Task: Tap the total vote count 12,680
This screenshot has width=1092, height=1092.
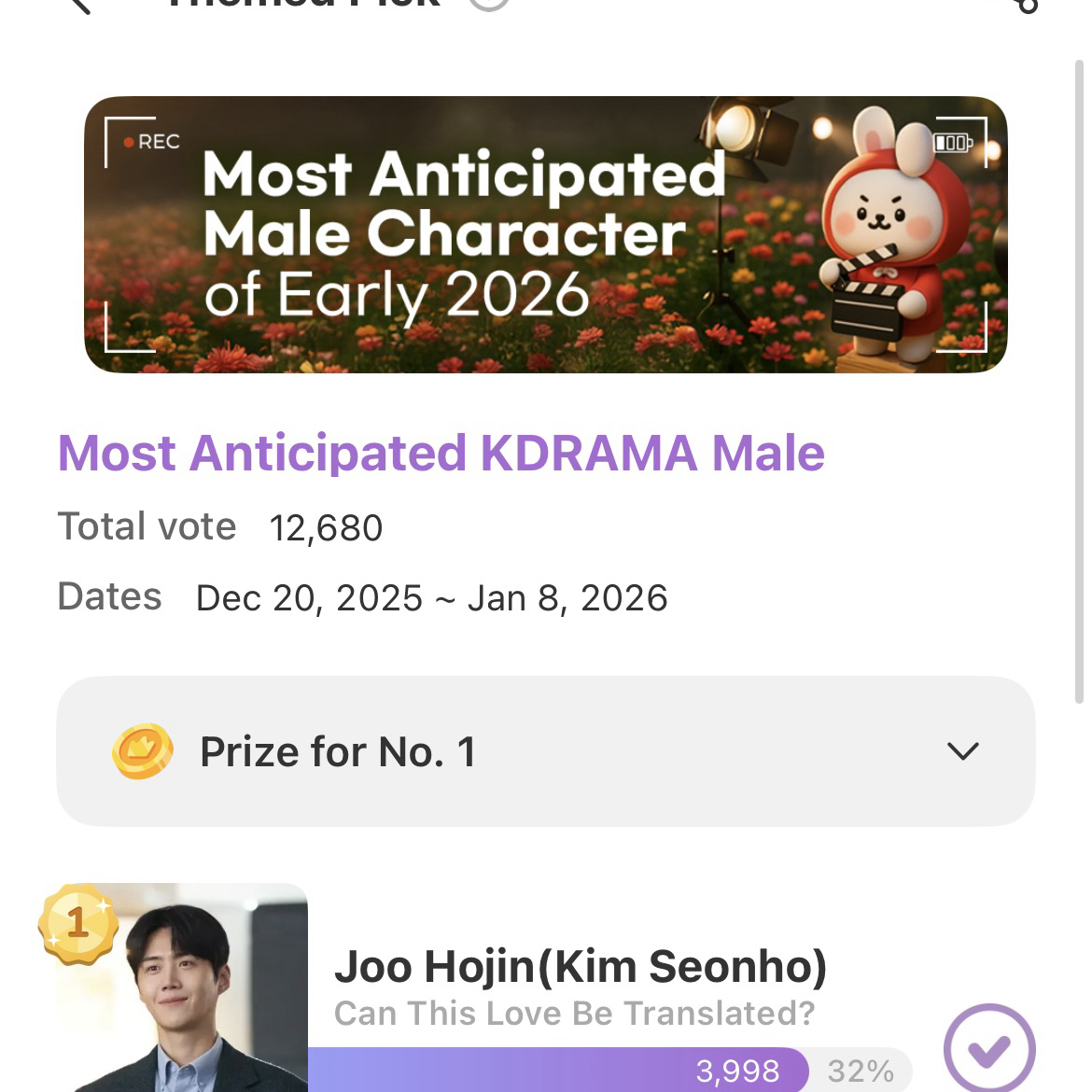Action: tap(326, 528)
